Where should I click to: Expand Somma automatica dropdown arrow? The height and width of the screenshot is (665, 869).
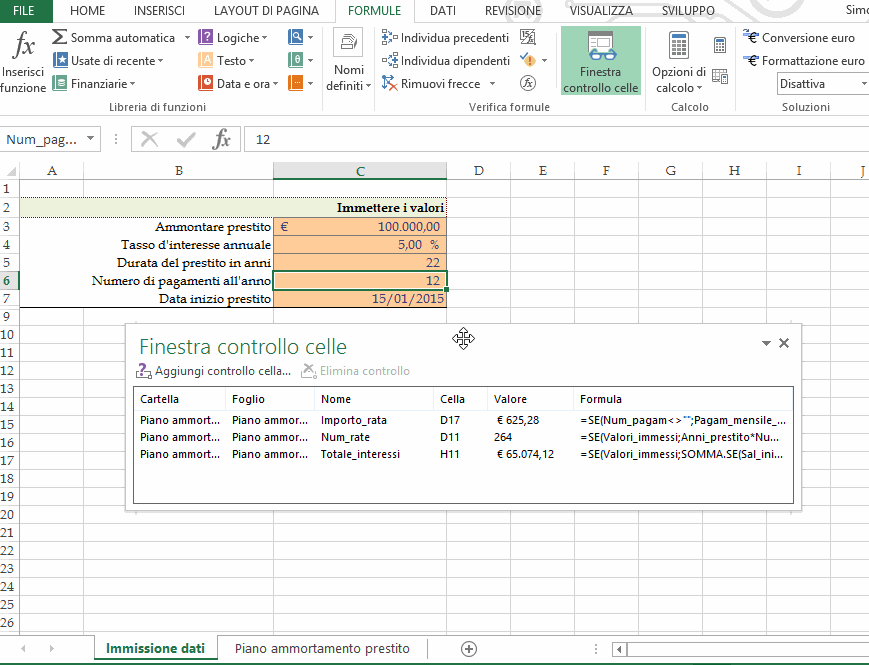(187, 38)
